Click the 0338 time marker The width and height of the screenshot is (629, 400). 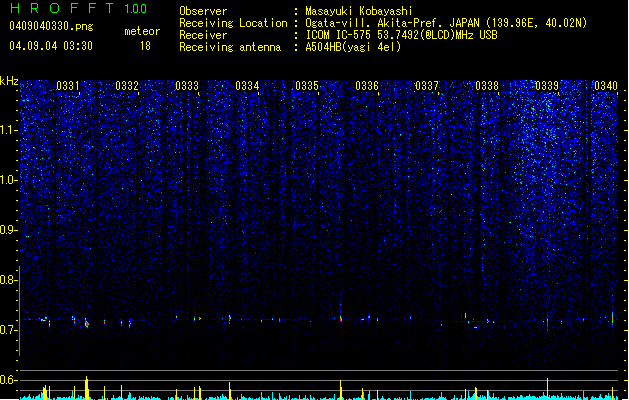pos(487,86)
